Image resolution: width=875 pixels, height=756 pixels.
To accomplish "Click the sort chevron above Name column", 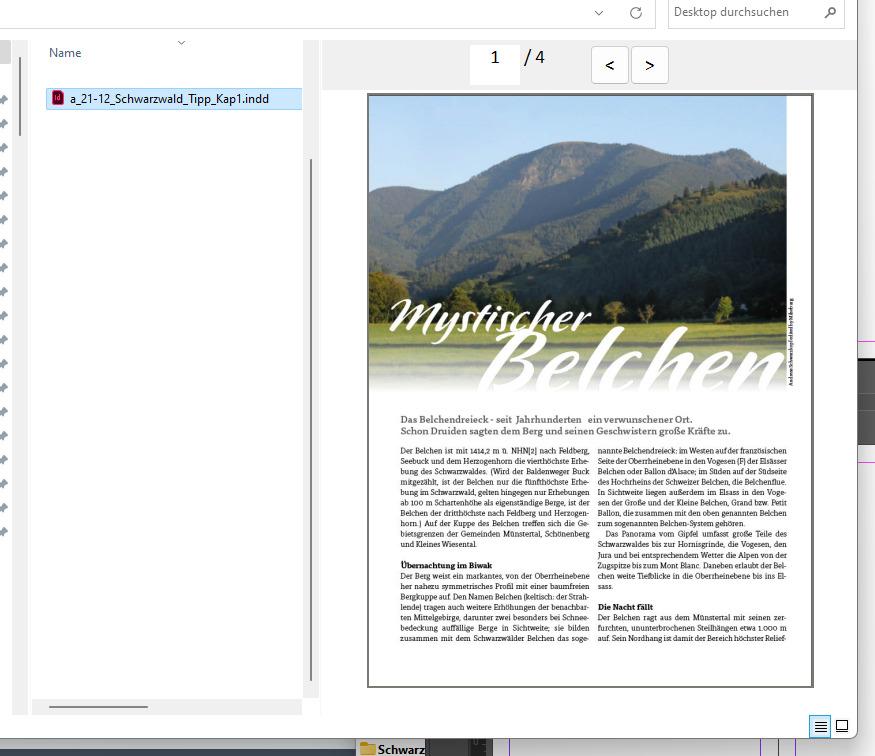I will (x=181, y=43).
